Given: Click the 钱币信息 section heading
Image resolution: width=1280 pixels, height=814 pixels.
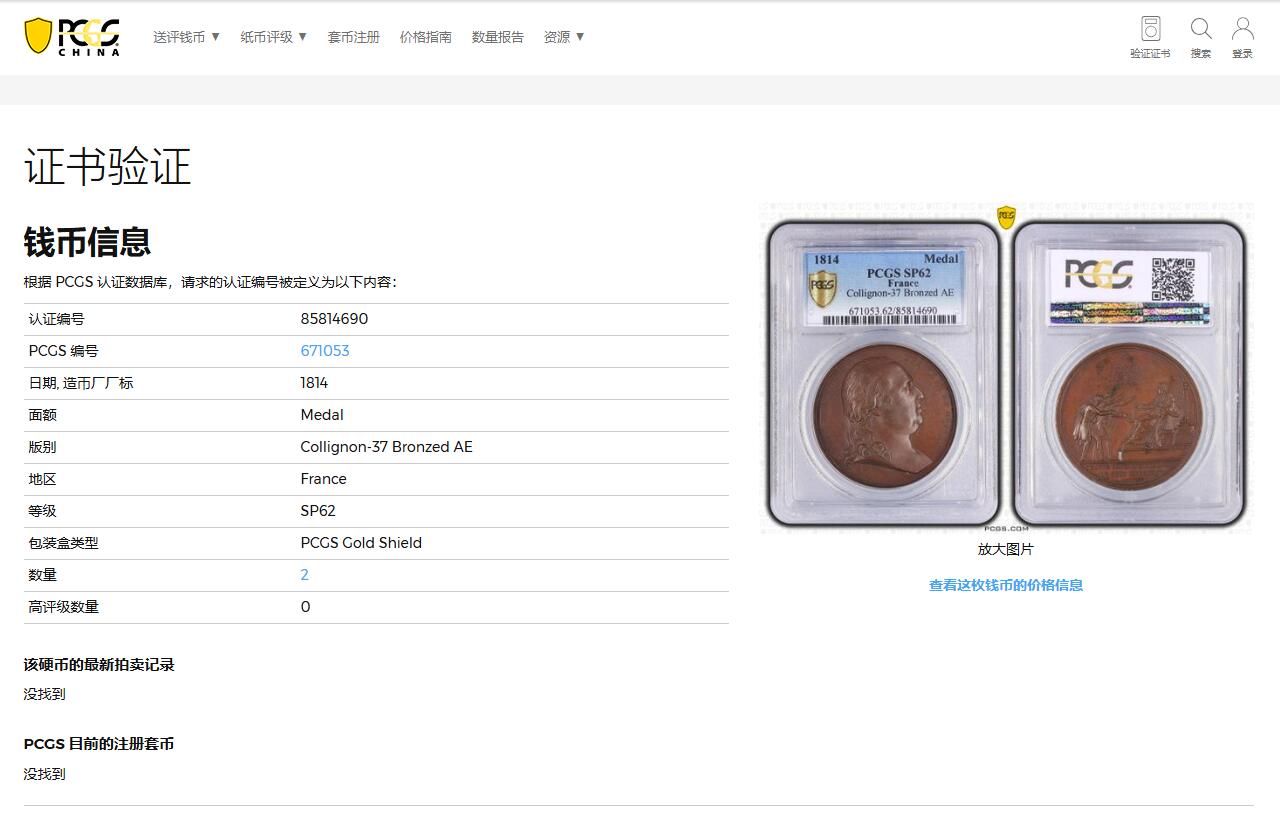Looking at the screenshot, I should pyautogui.click(x=87, y=242).
